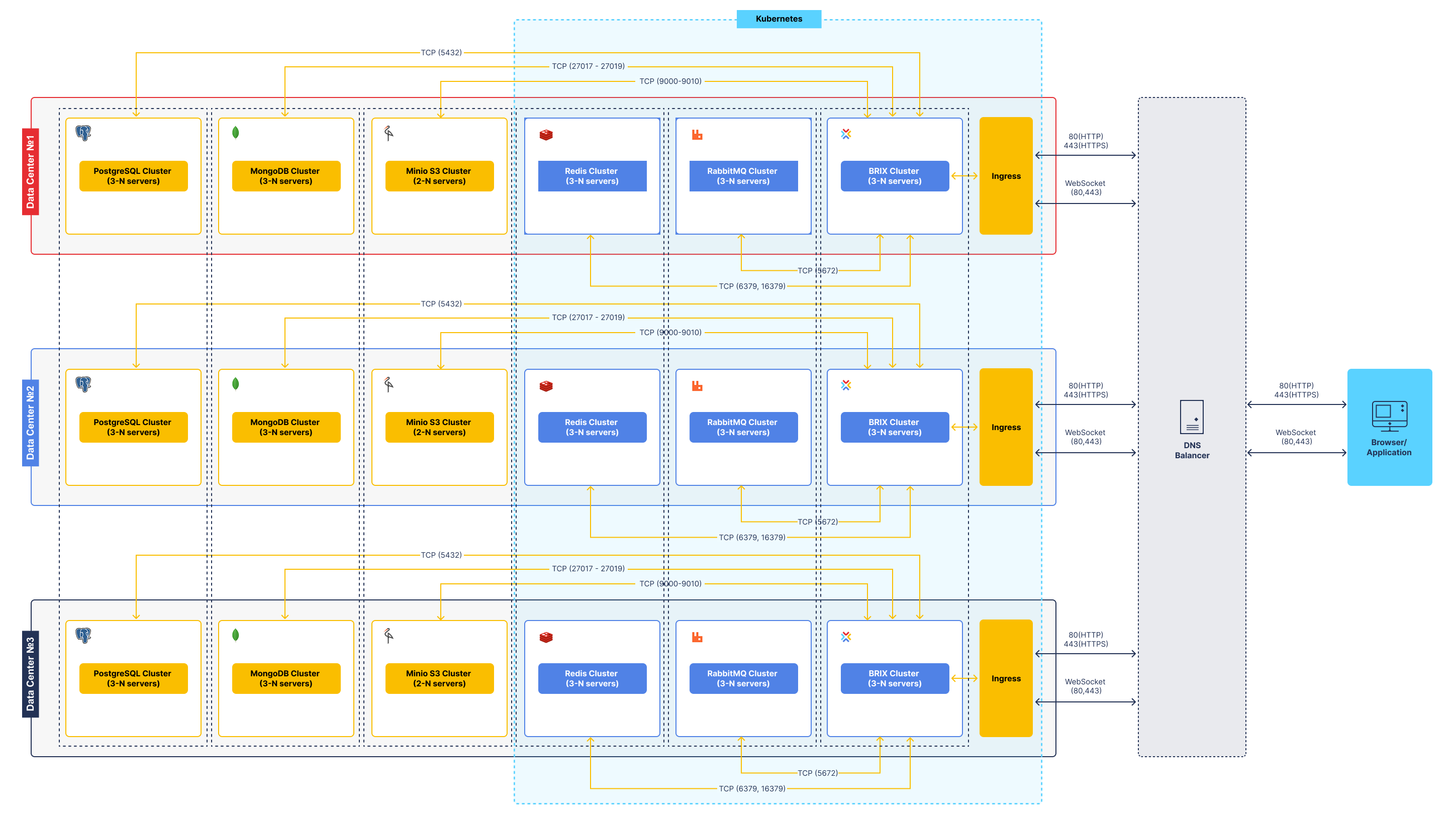Click the Redis cube icon in Data Center №1
1456x822 pixels.
tap(546, 135)
